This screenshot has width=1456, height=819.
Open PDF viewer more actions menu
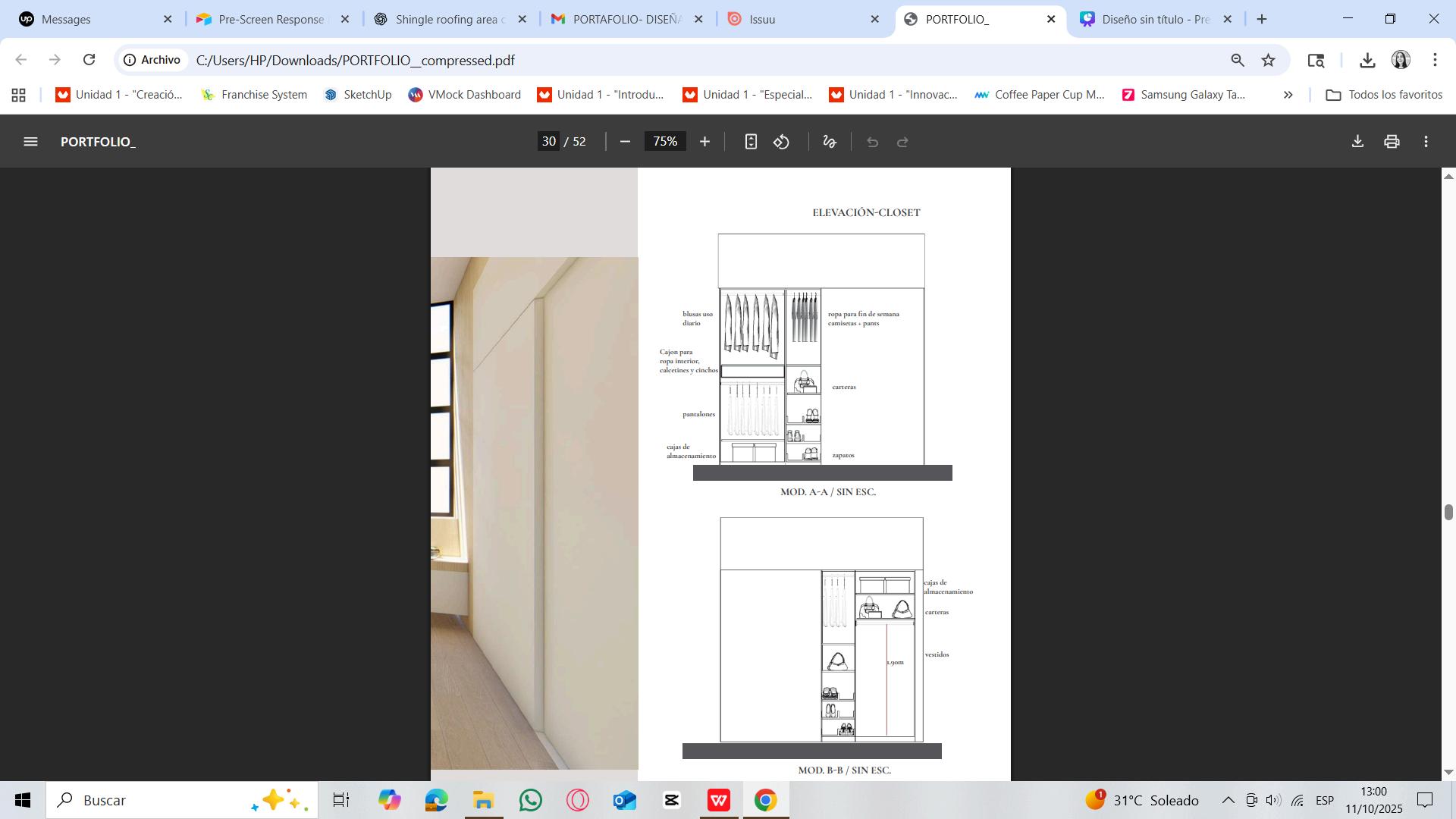click(1426, 142)
